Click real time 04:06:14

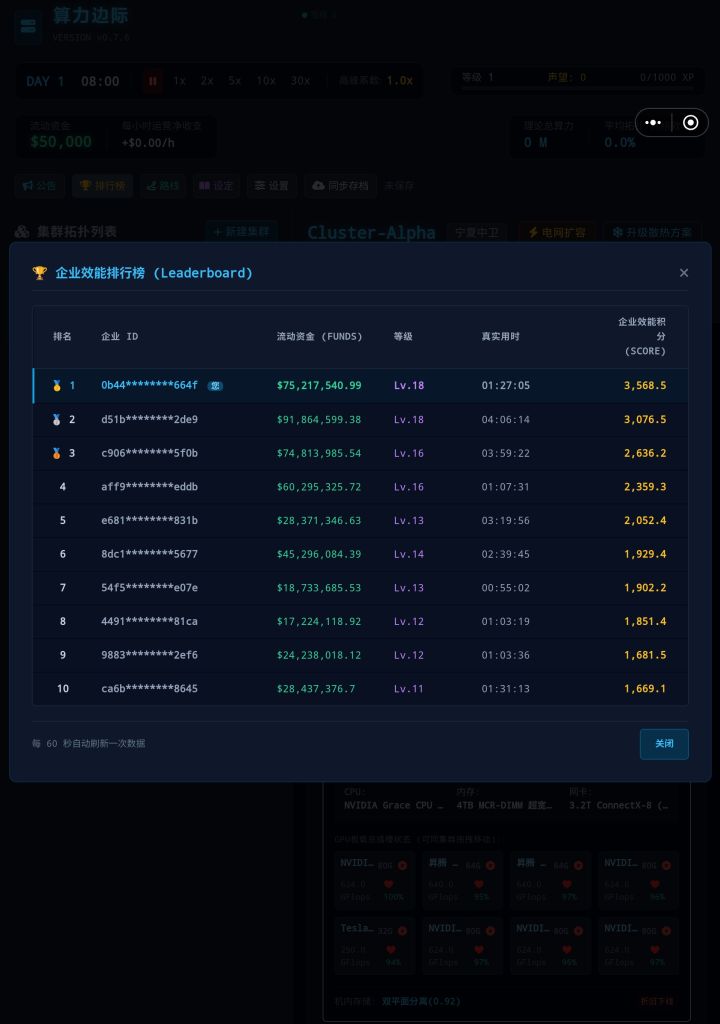506,419
